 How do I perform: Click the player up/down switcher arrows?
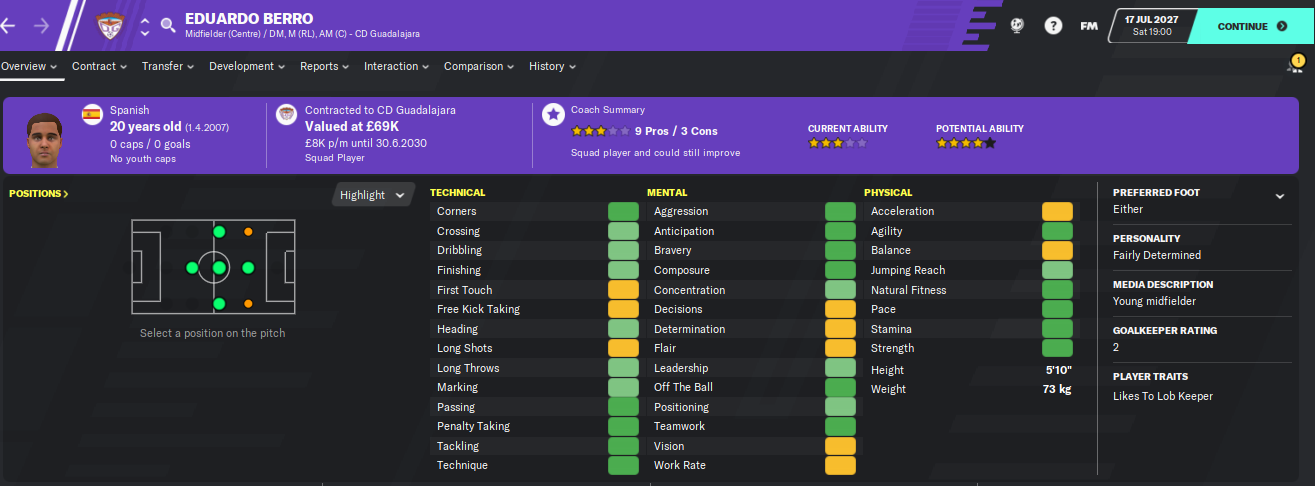(145, 26)
